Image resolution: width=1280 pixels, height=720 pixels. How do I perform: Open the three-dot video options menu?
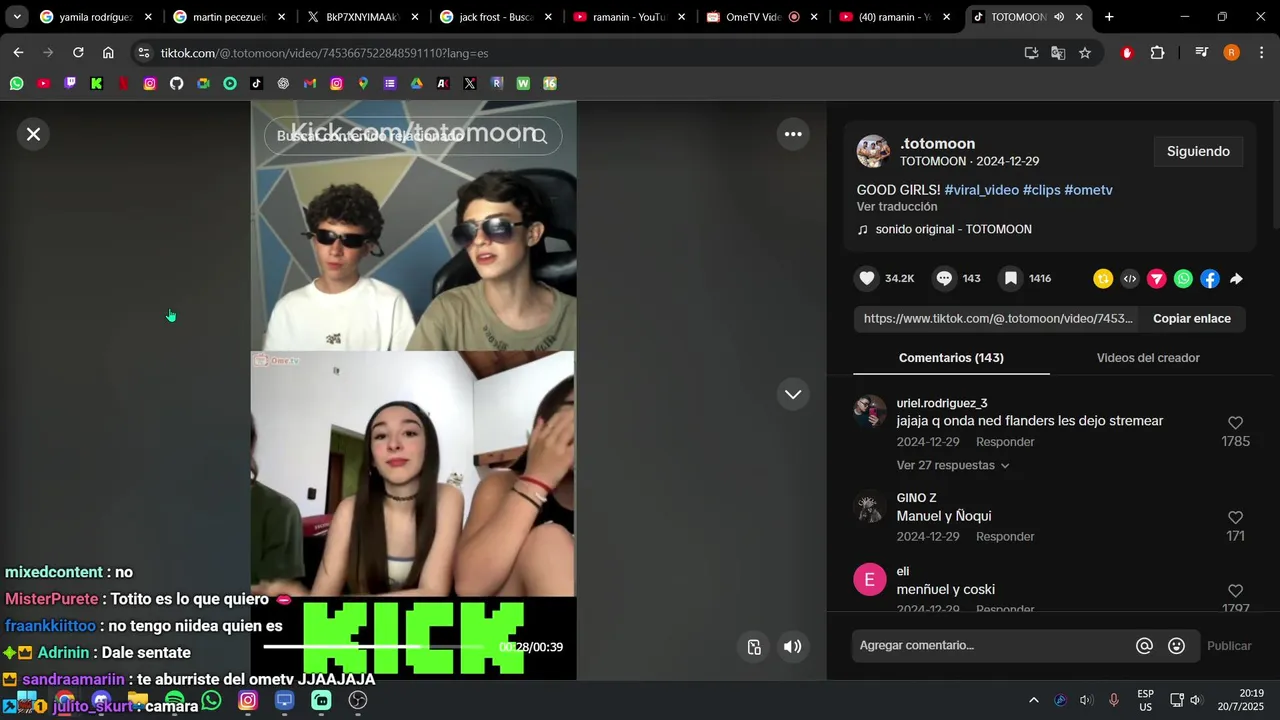[793, 134]
